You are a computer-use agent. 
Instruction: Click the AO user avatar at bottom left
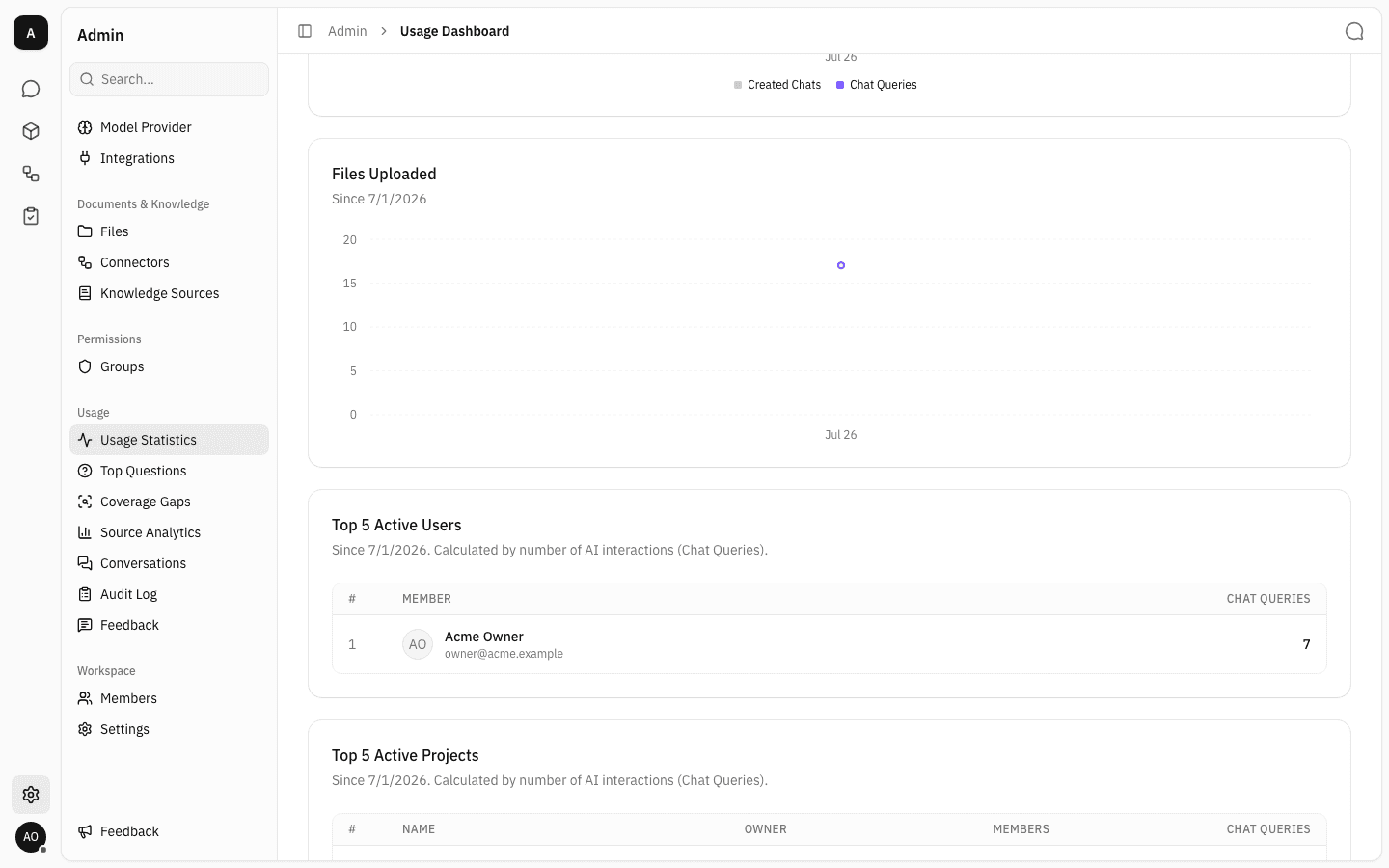31,837
